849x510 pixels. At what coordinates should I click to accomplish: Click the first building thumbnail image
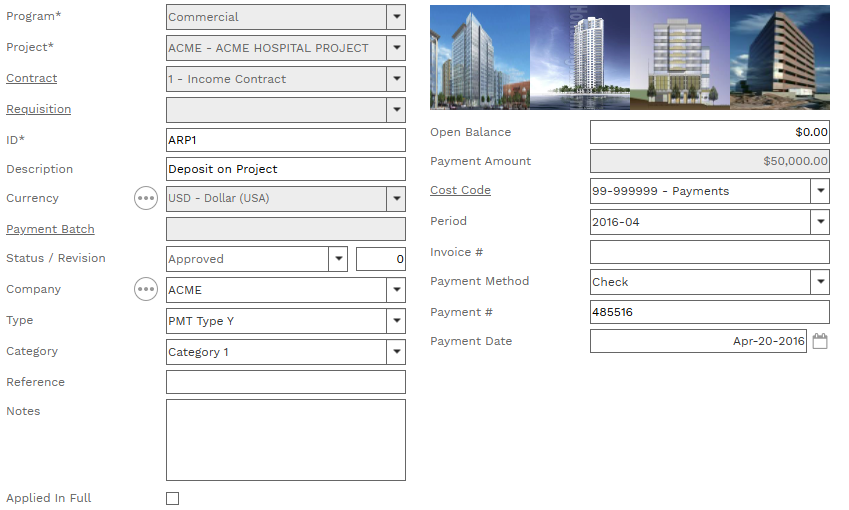(479, 57)
